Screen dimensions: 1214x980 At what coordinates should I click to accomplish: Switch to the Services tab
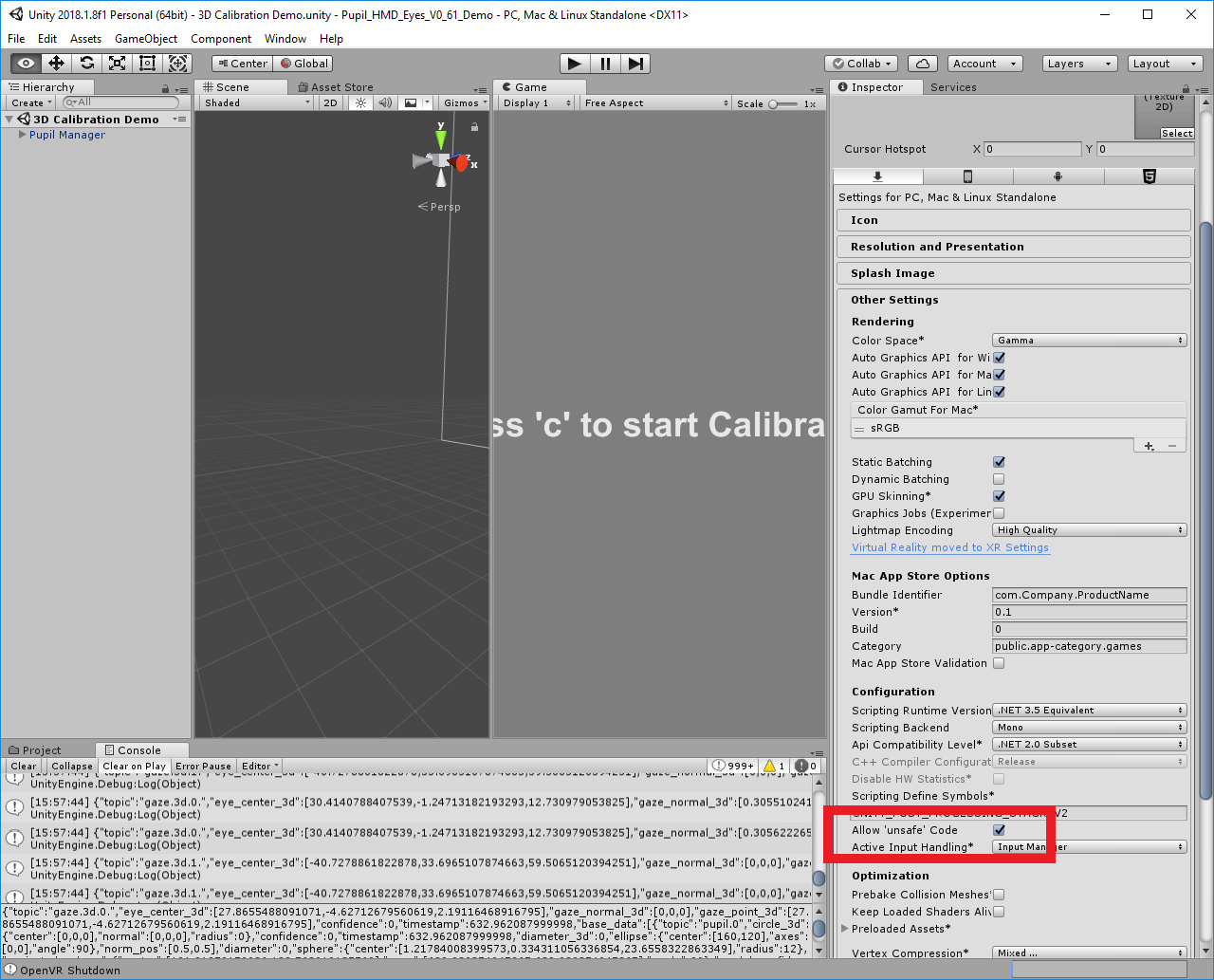tap(953, 87)
